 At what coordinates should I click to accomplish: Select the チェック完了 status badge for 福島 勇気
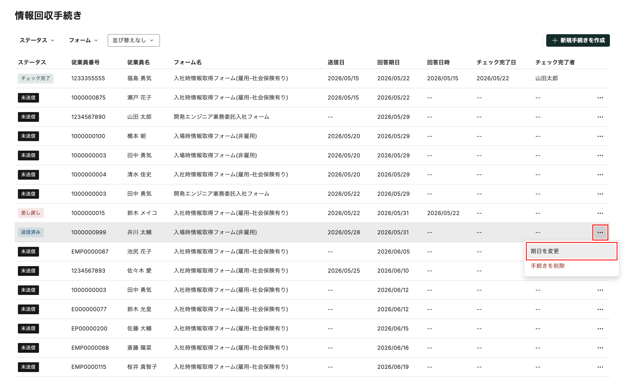click(x=35, y=79)
